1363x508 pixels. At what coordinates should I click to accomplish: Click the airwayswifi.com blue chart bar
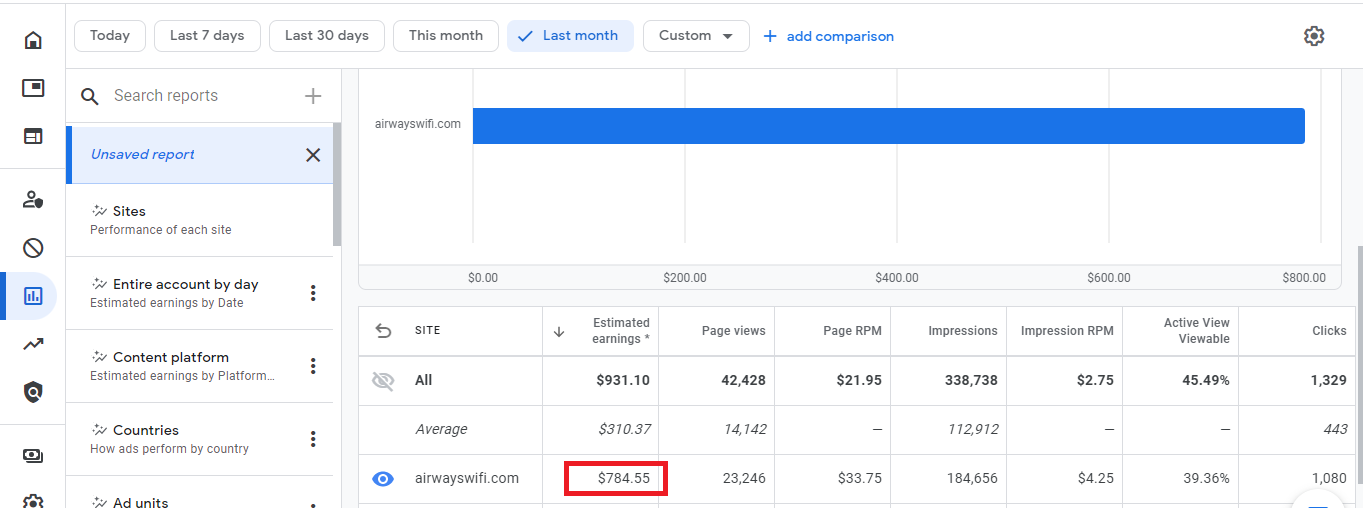point(889,126)
